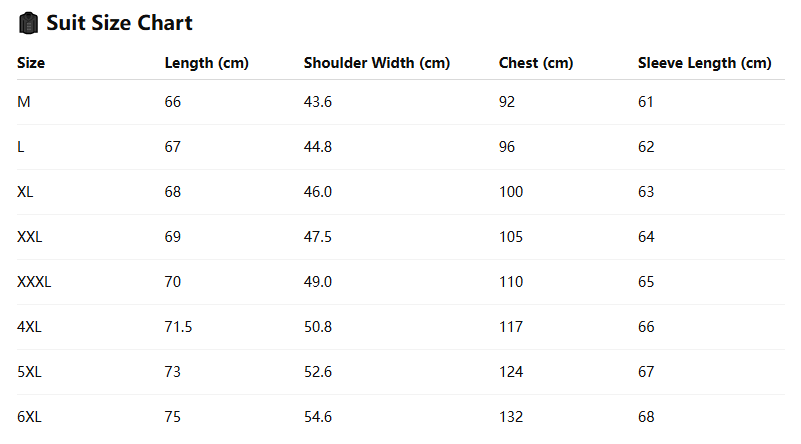Click the Length (cm) column header
Screen dimensions: 801x444
206,63
